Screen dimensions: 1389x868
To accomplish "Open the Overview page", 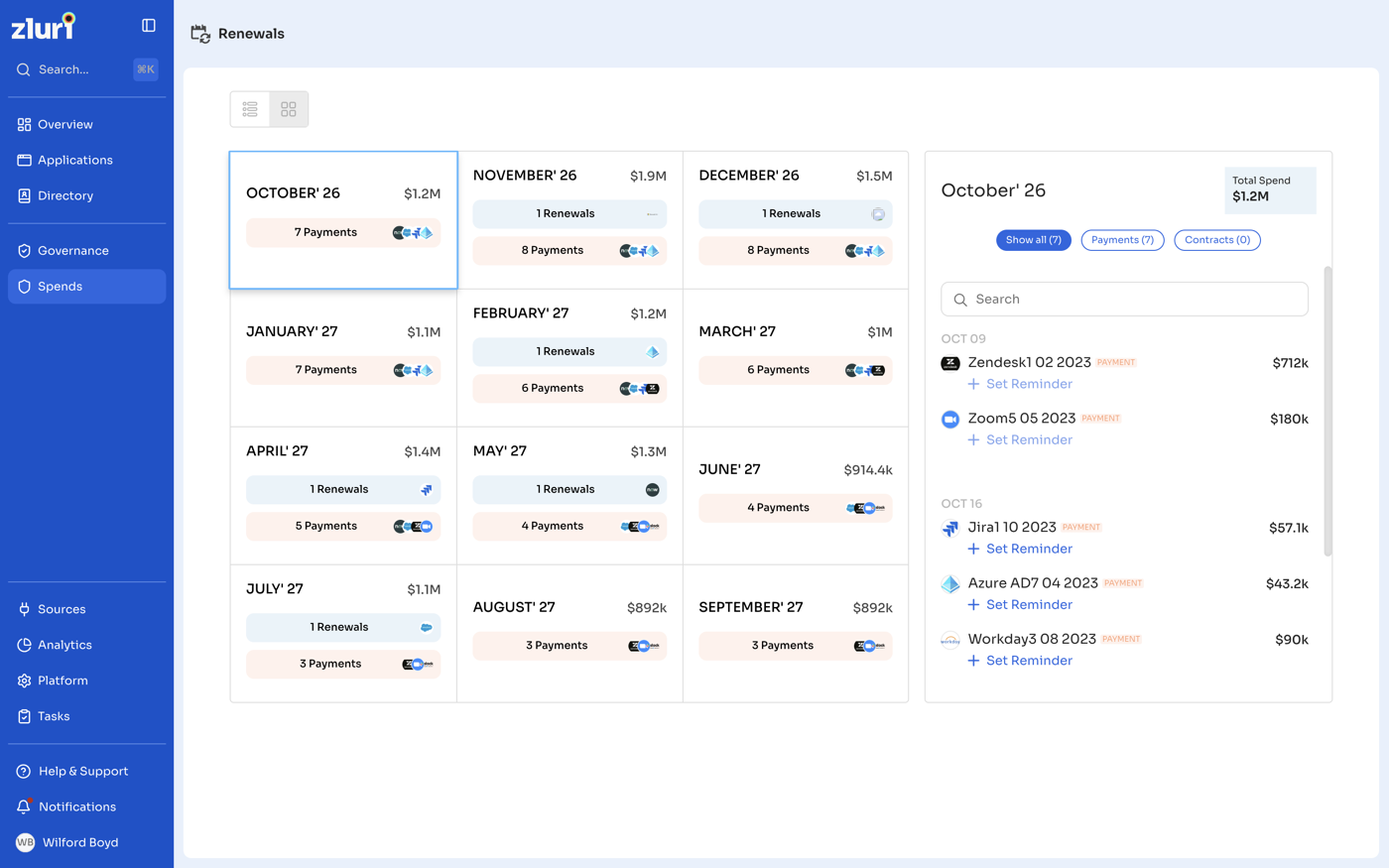I will (x=87, y=124).
